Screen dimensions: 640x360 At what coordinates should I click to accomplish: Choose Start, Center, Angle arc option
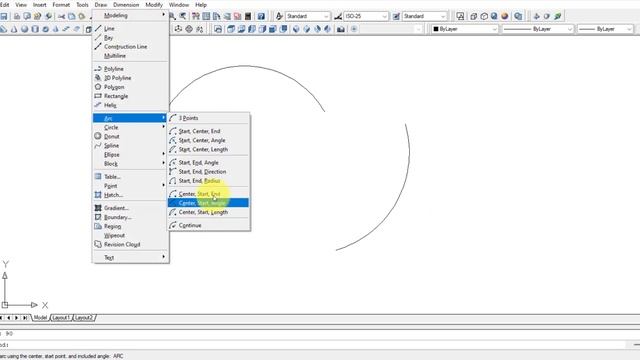click(209, 140)
